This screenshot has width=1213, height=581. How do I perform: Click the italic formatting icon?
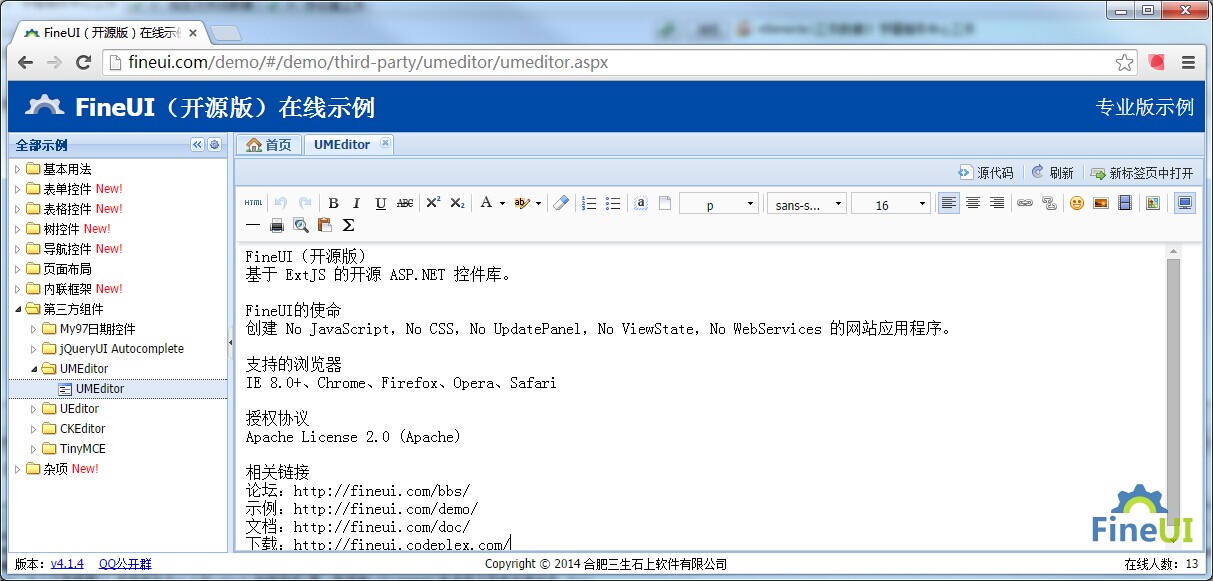coord(356,203)
